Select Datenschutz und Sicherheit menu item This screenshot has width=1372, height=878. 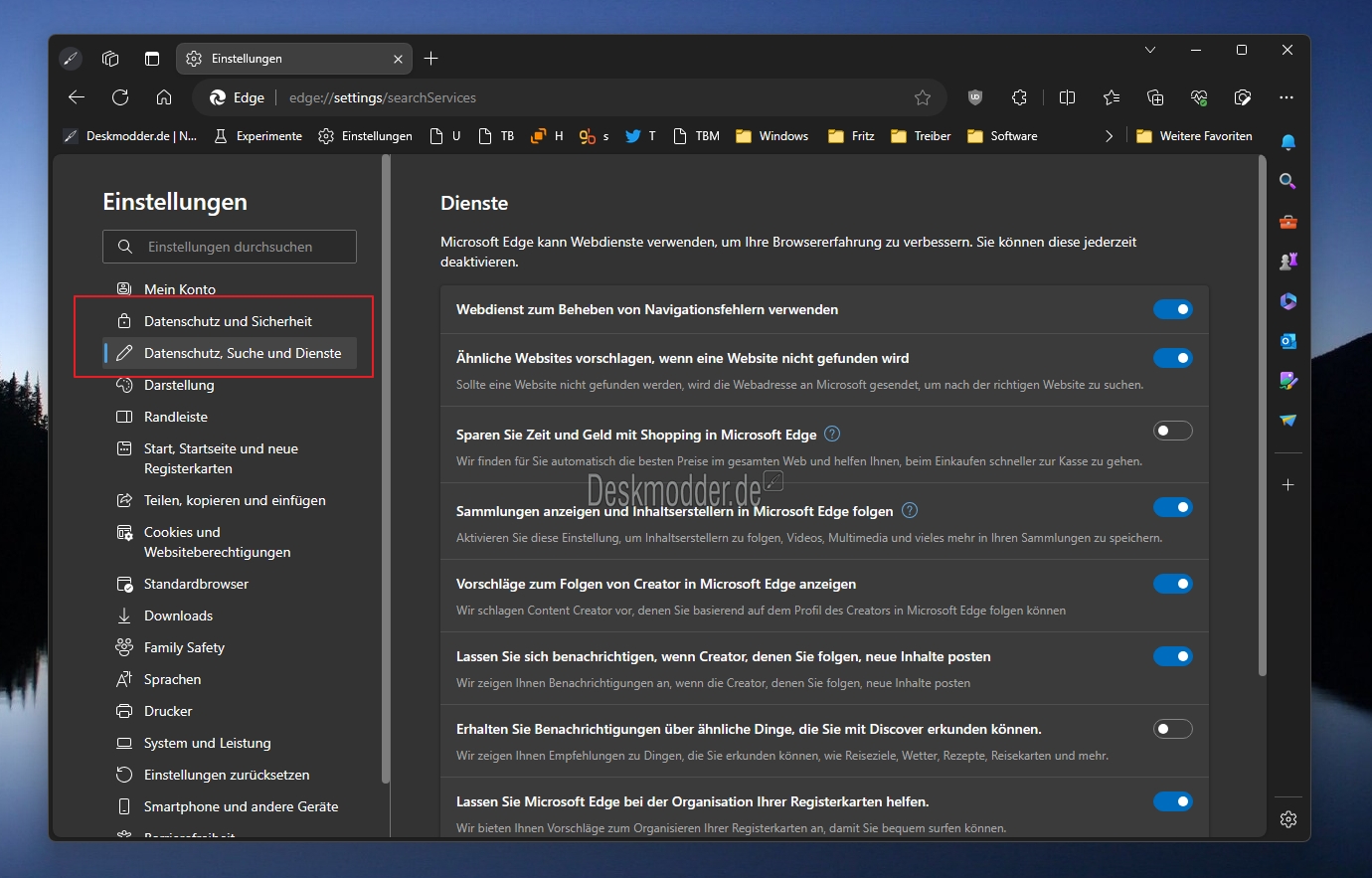(230, 321)
